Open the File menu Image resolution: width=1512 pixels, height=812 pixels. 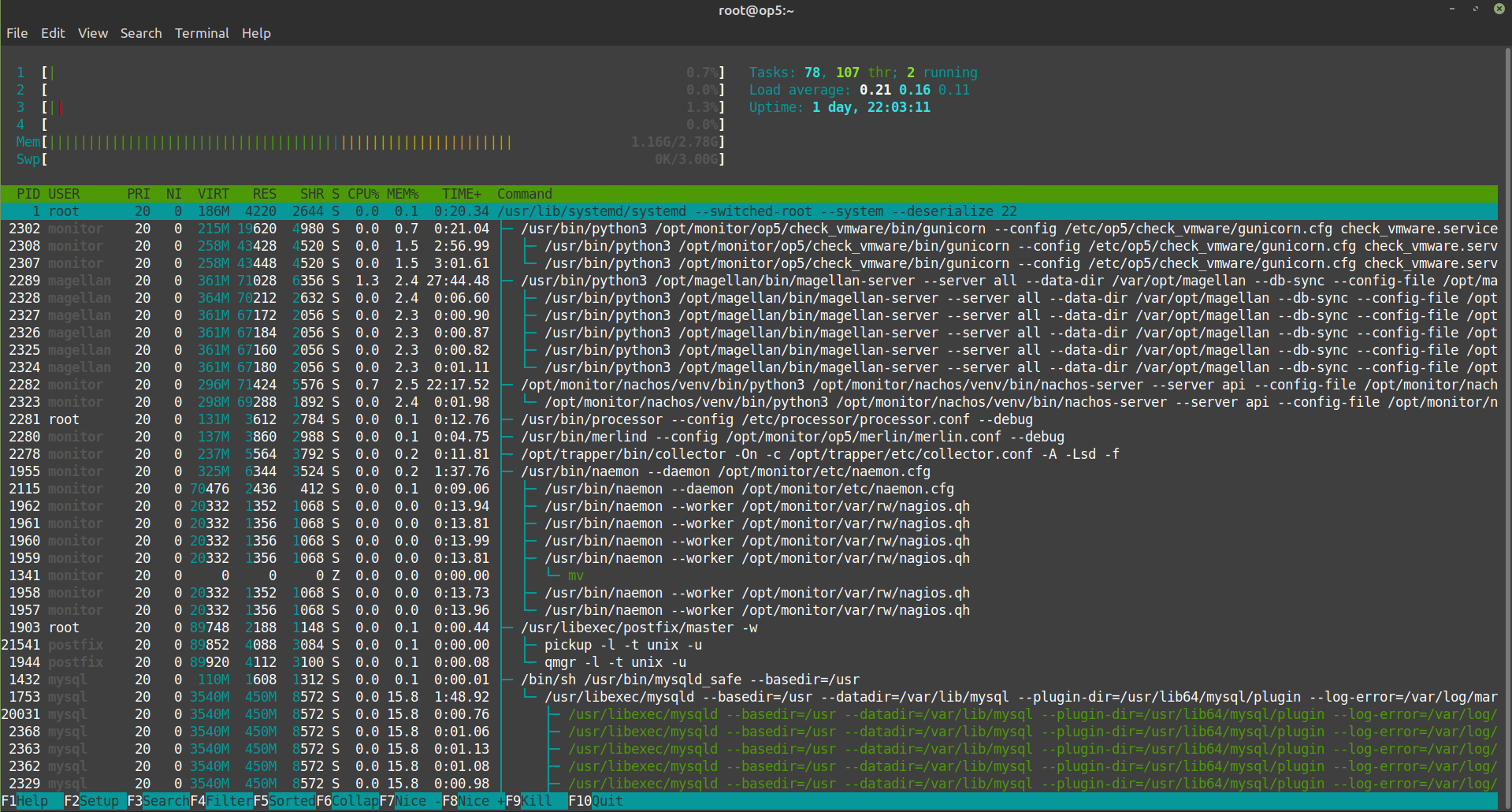(17, 33)
